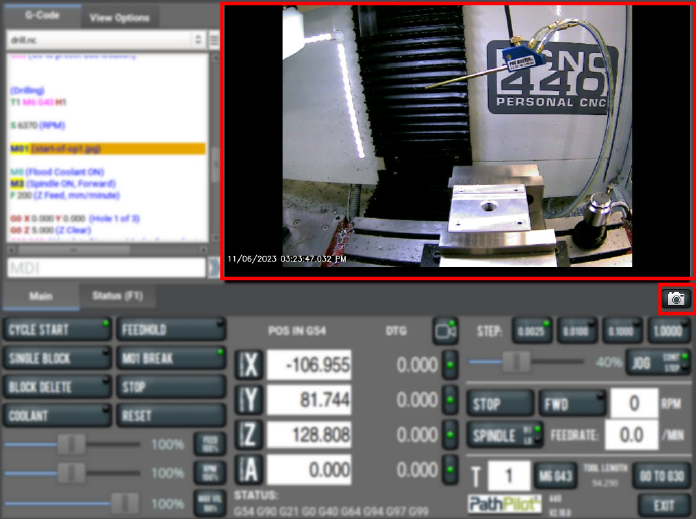Click the camera snapshot icon
The image size is (696, 519).
(x=676, y=298)
